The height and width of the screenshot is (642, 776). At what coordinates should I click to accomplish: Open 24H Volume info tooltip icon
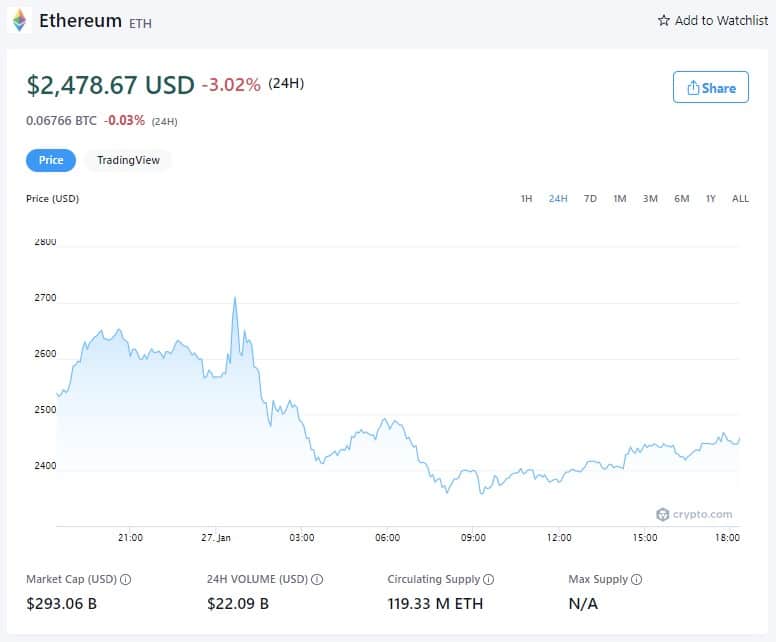317,579
